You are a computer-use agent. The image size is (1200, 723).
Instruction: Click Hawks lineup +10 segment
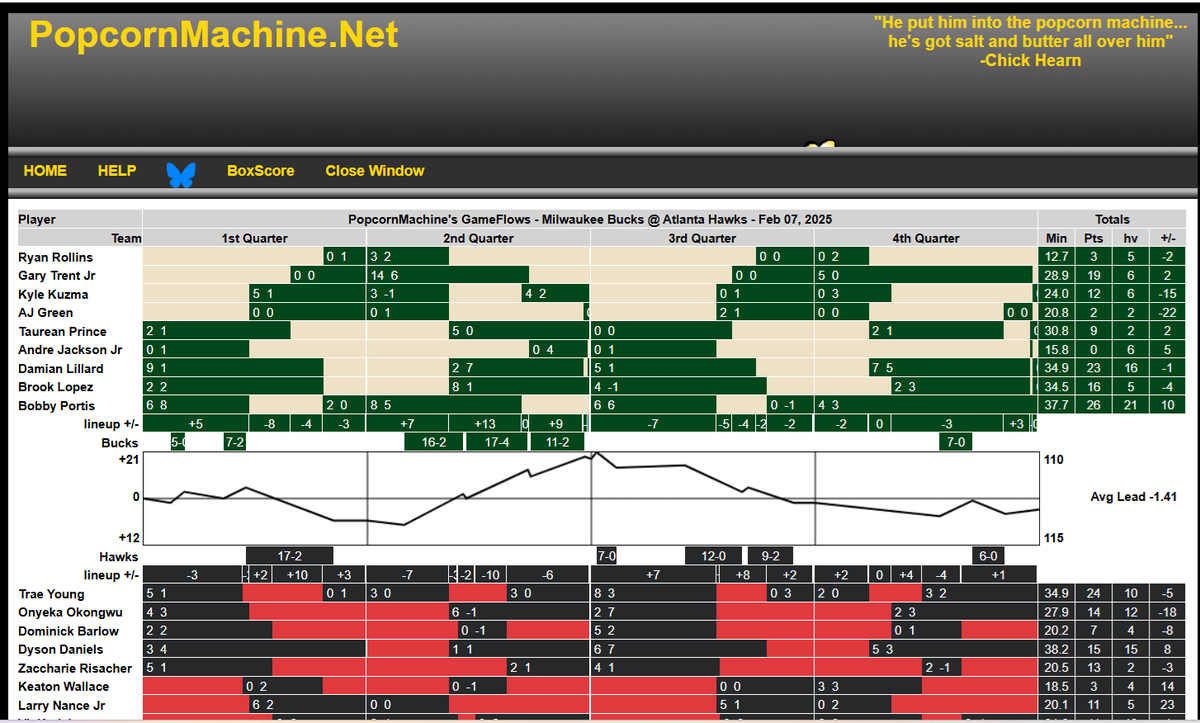[x=297, y=575]
